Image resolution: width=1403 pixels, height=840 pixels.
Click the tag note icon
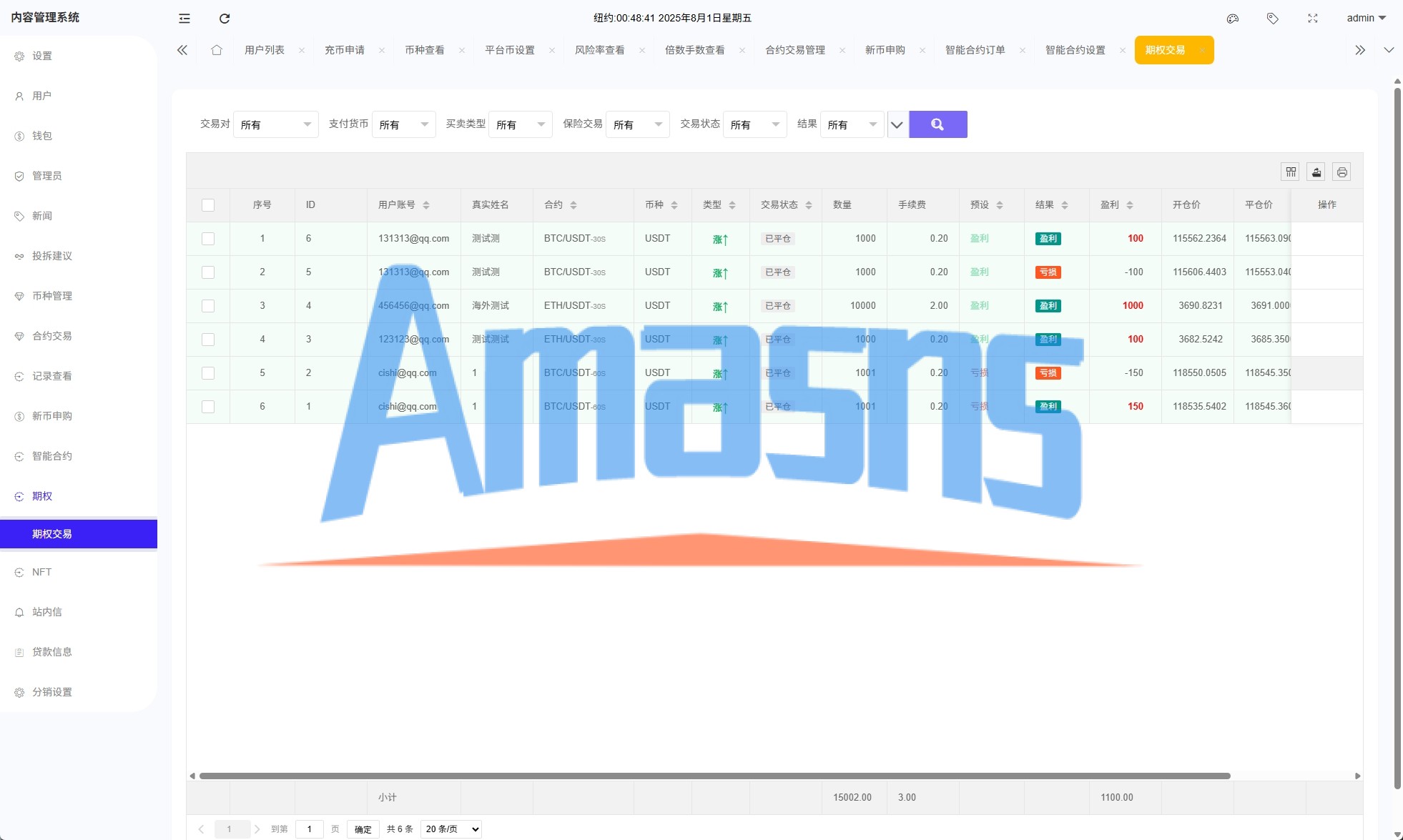pyautogui.click(x=1273, y=19)
